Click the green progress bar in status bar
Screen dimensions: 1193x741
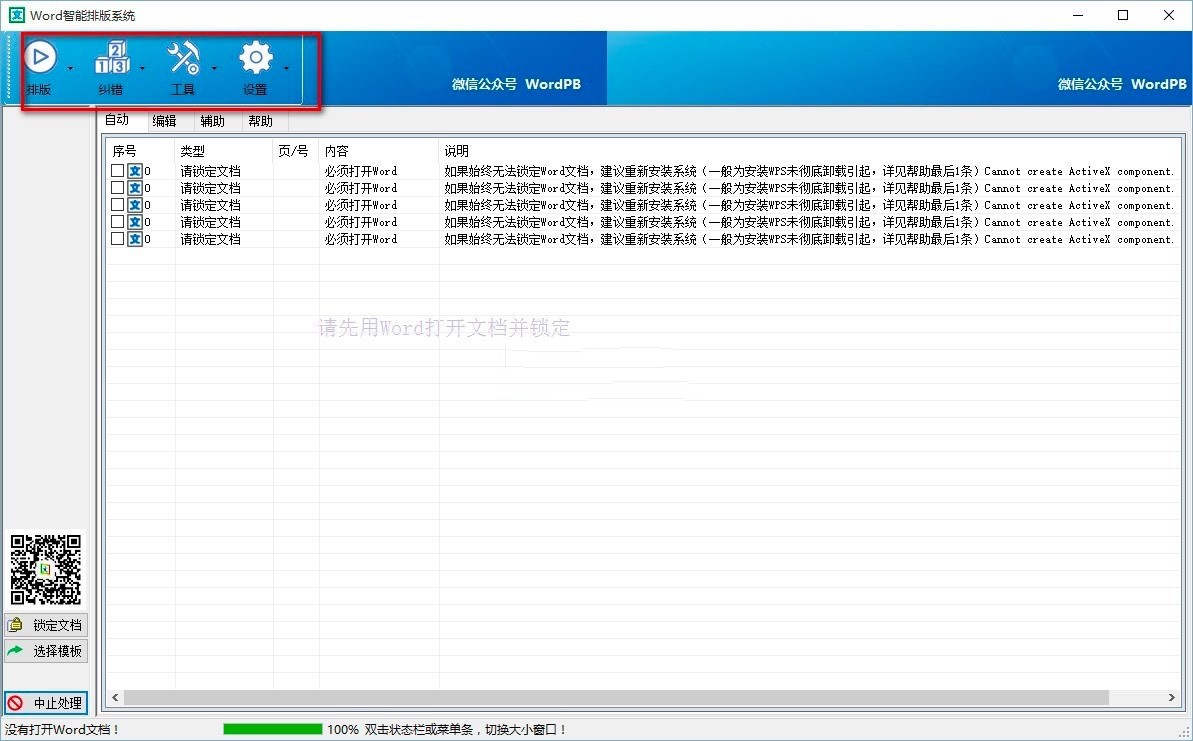(272, 729)
